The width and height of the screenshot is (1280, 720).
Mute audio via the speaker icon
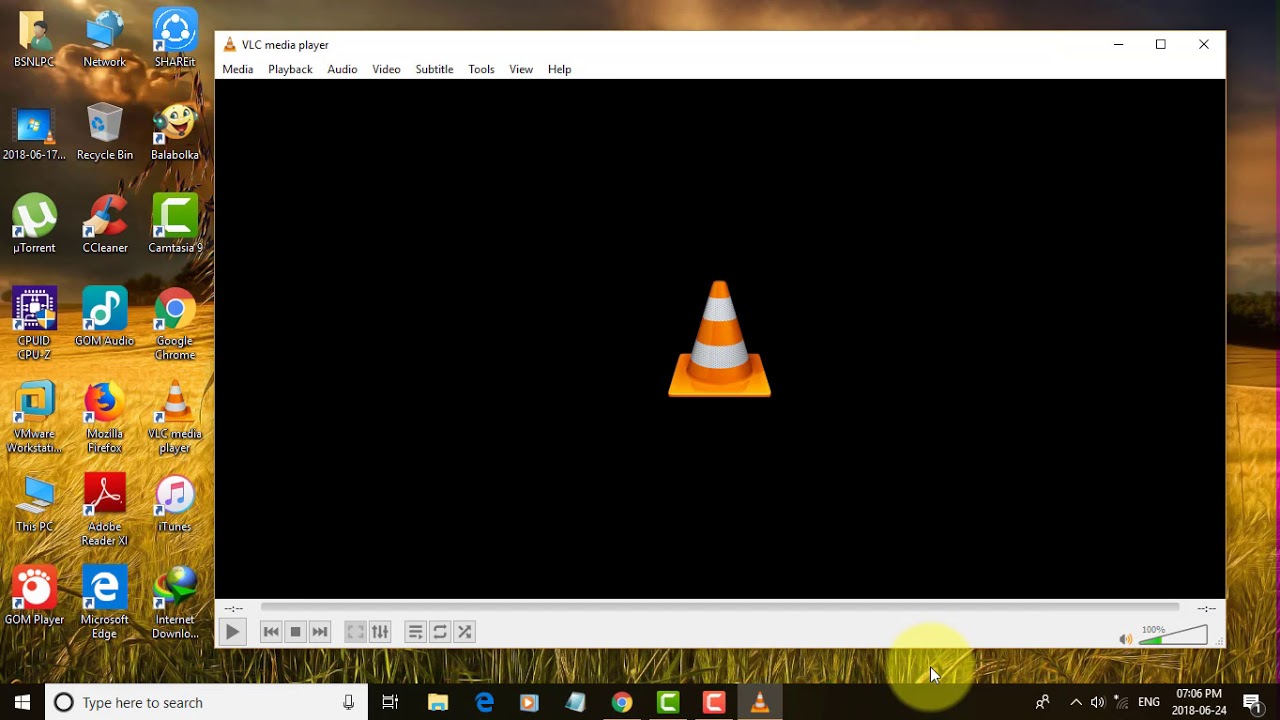click(1126, 639)
